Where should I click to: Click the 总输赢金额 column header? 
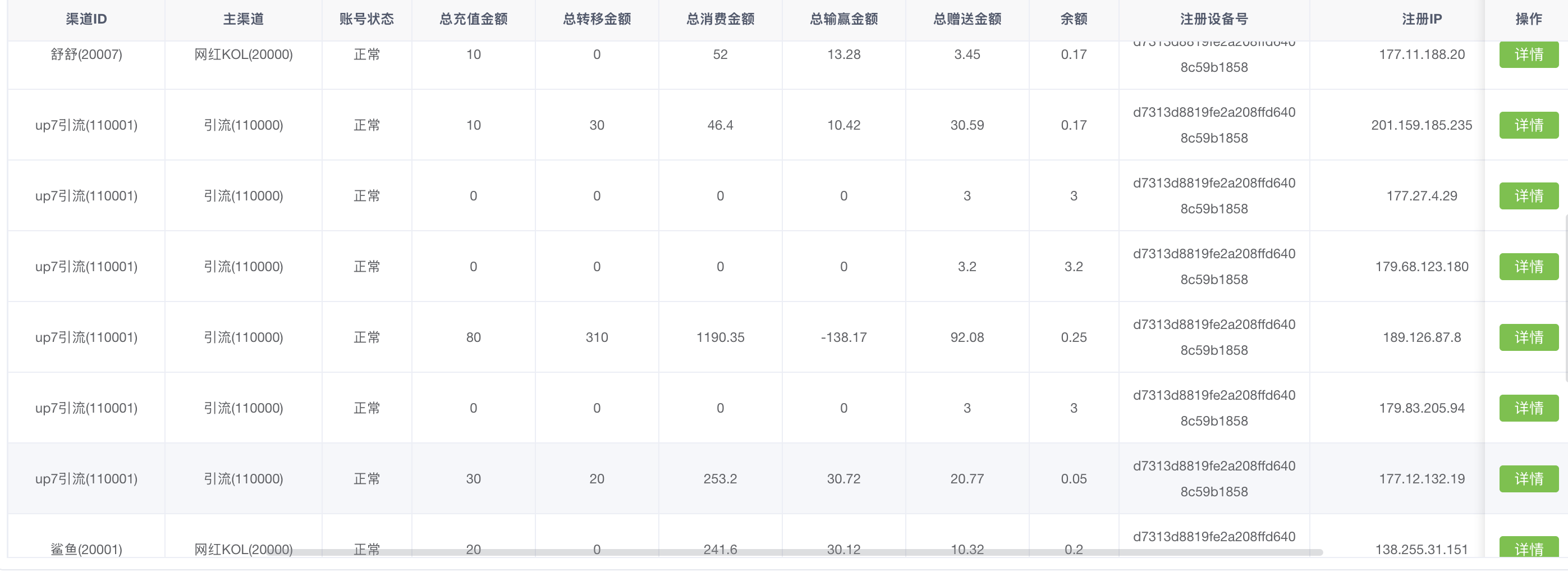843,19
